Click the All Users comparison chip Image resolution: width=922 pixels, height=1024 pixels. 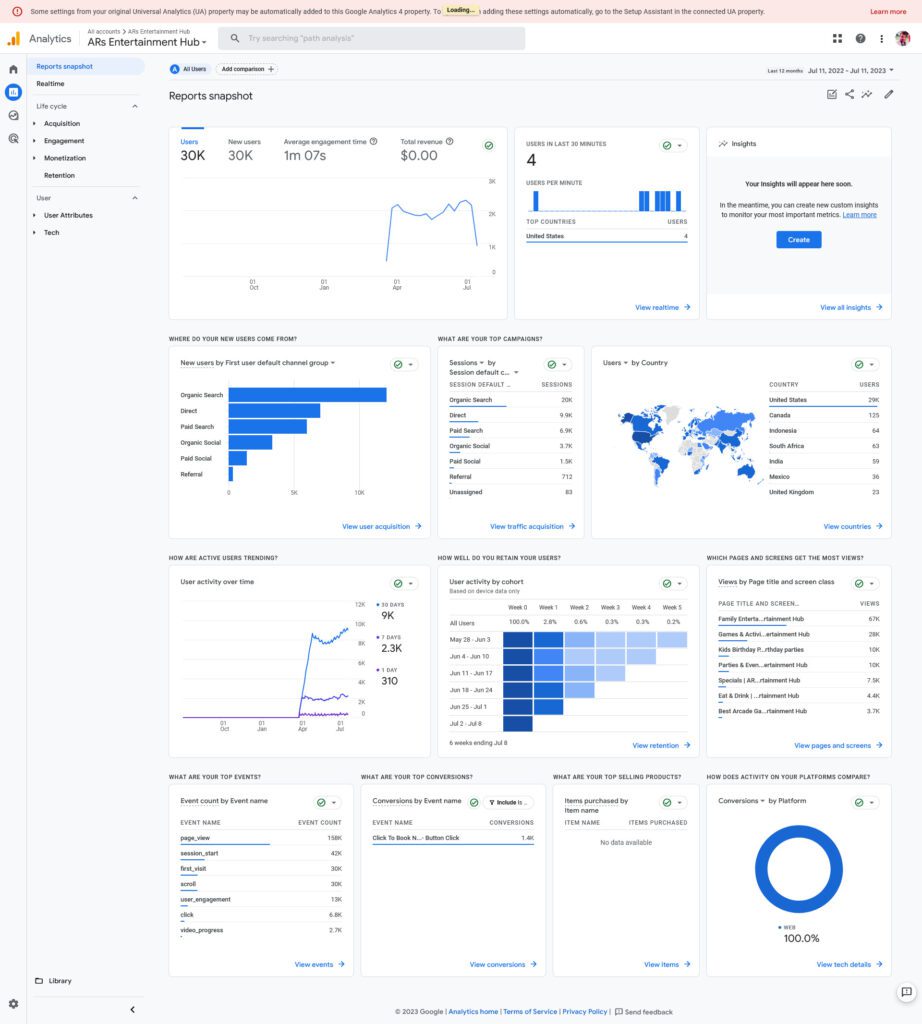pyautogui.click(x=188, y=69)
